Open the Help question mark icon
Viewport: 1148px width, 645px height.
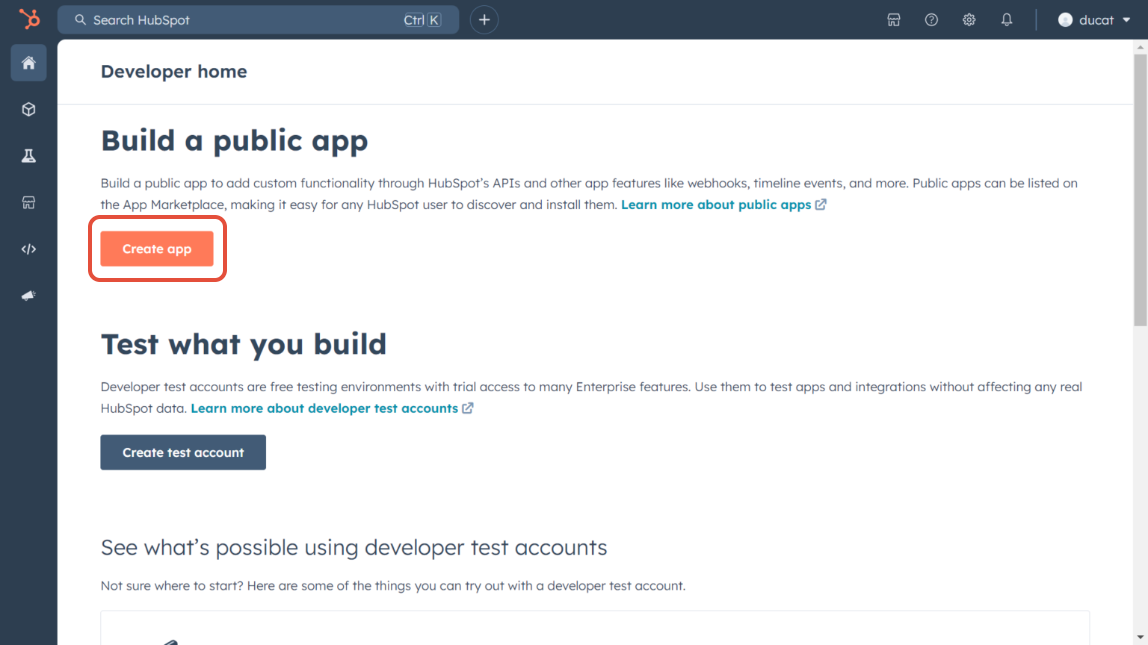[x=931, y=20]
